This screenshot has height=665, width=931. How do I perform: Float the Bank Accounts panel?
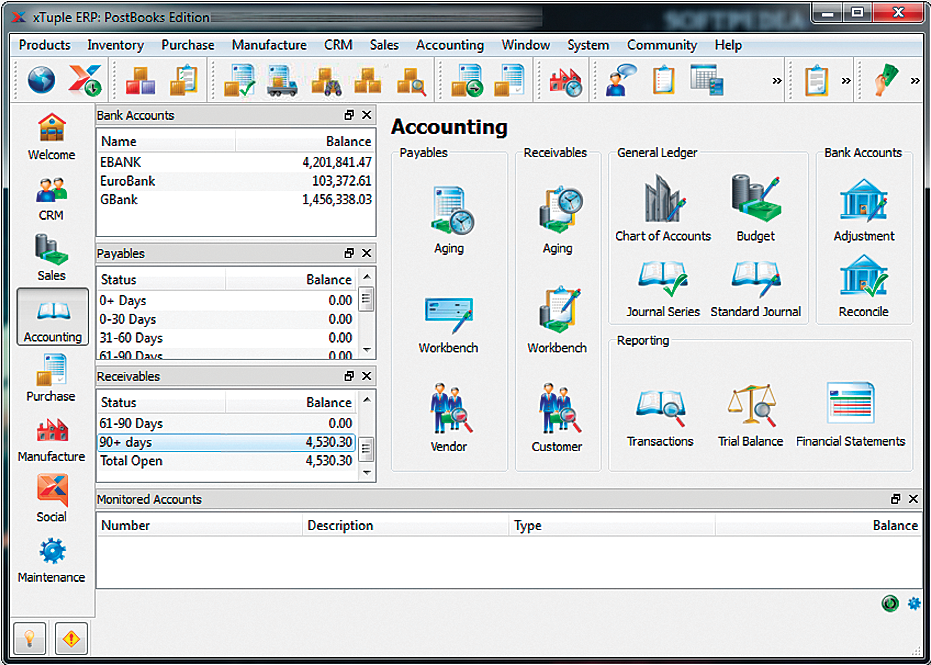point(349,115)
